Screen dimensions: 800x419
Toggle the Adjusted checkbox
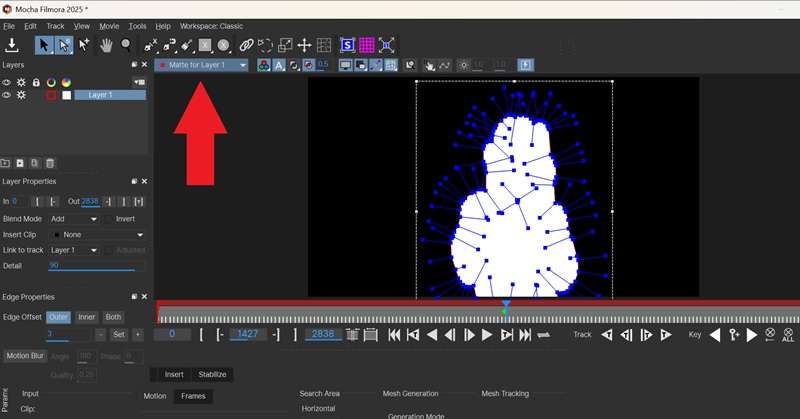point(108,250)
